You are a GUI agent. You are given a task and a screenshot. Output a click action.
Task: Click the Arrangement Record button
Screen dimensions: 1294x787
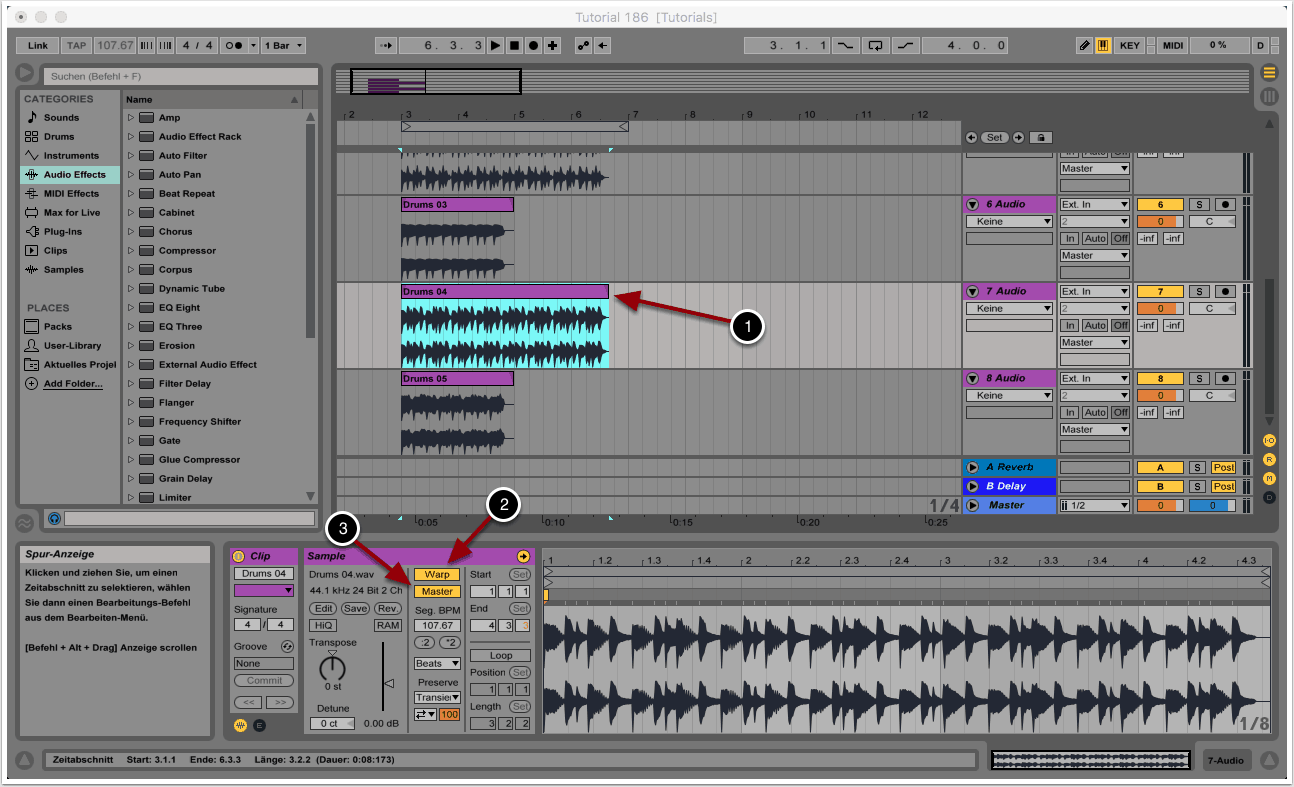click(x=533, y=46)
